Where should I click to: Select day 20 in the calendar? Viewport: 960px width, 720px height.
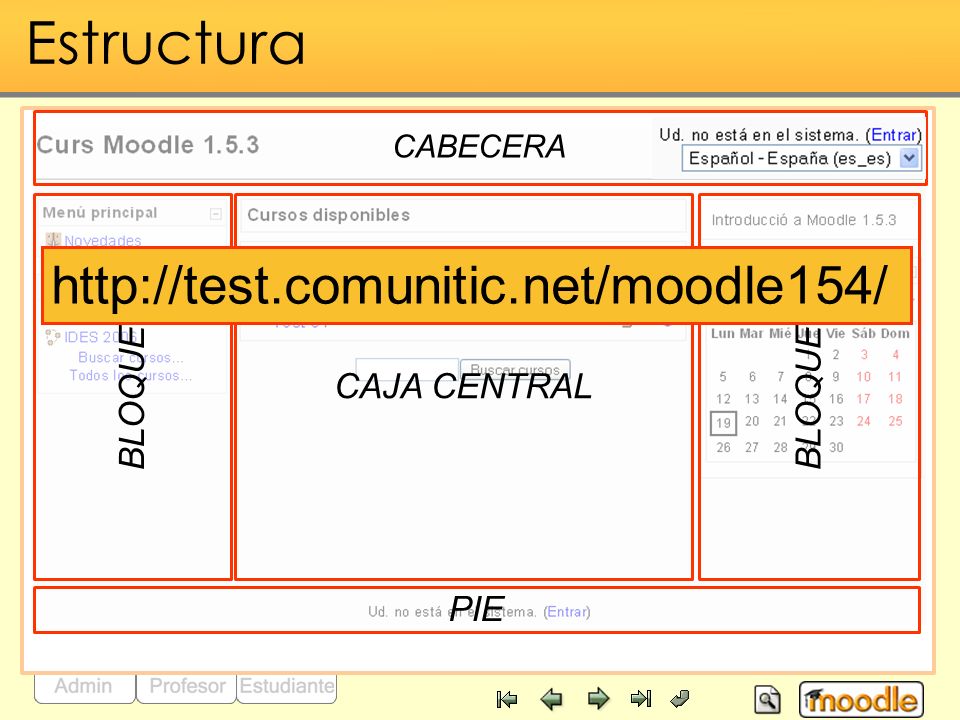coord(752,421)
